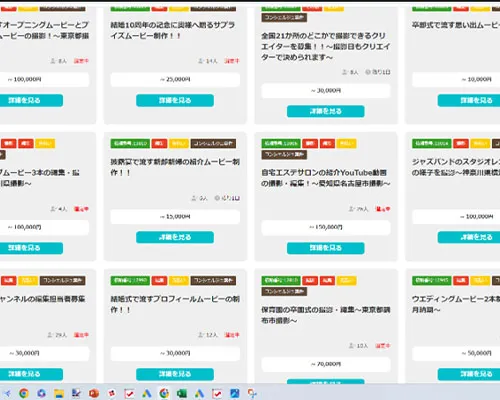The height and width of the screenshot is (400, 500).
Task: Click 詳細を見る on 結婚10周年 surprise movie card
Action: coord(175,100)
